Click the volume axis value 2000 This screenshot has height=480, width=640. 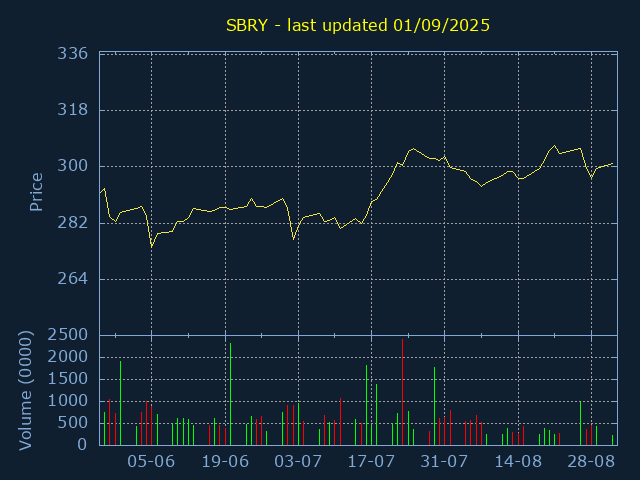pyautogui.click(x=68, y=357)
